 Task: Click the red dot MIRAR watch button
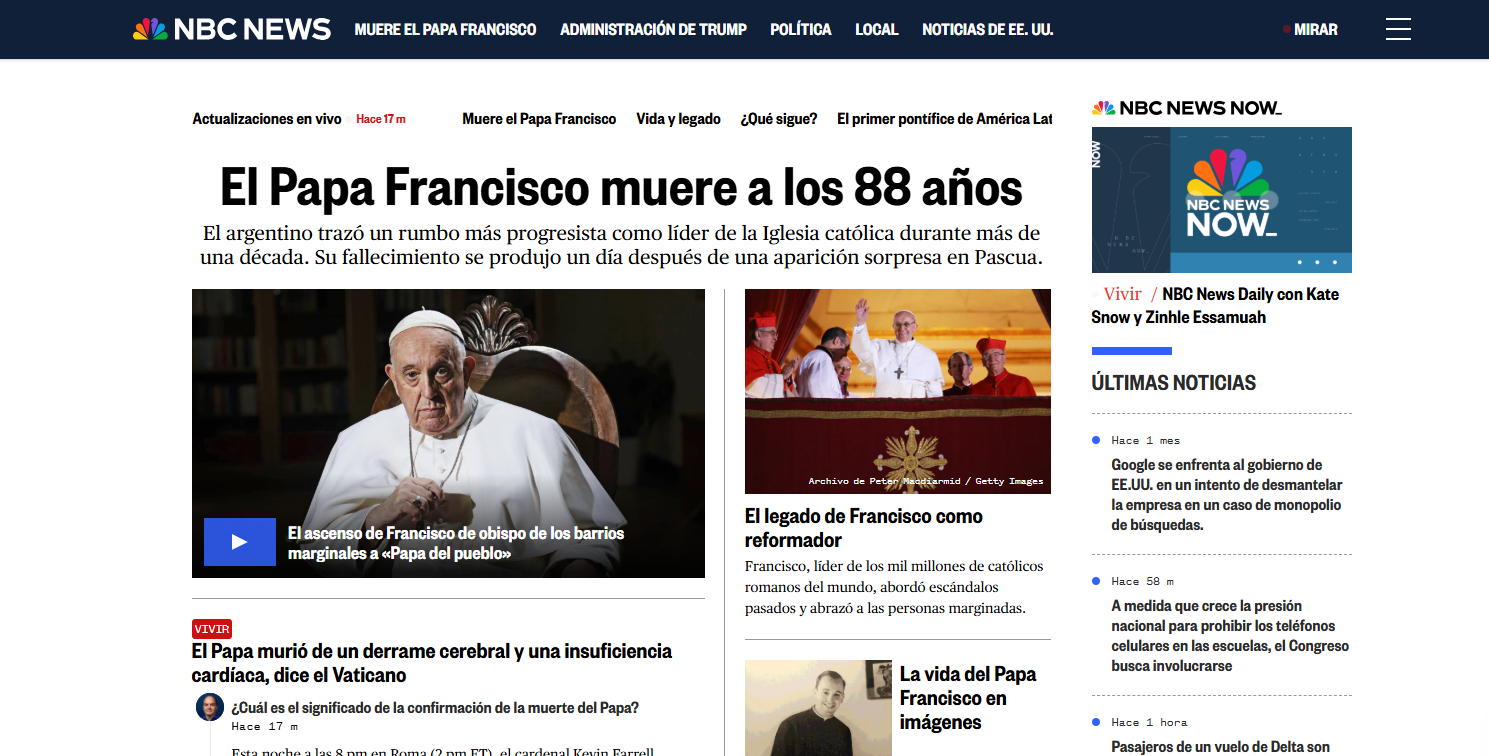(1309, 29)
